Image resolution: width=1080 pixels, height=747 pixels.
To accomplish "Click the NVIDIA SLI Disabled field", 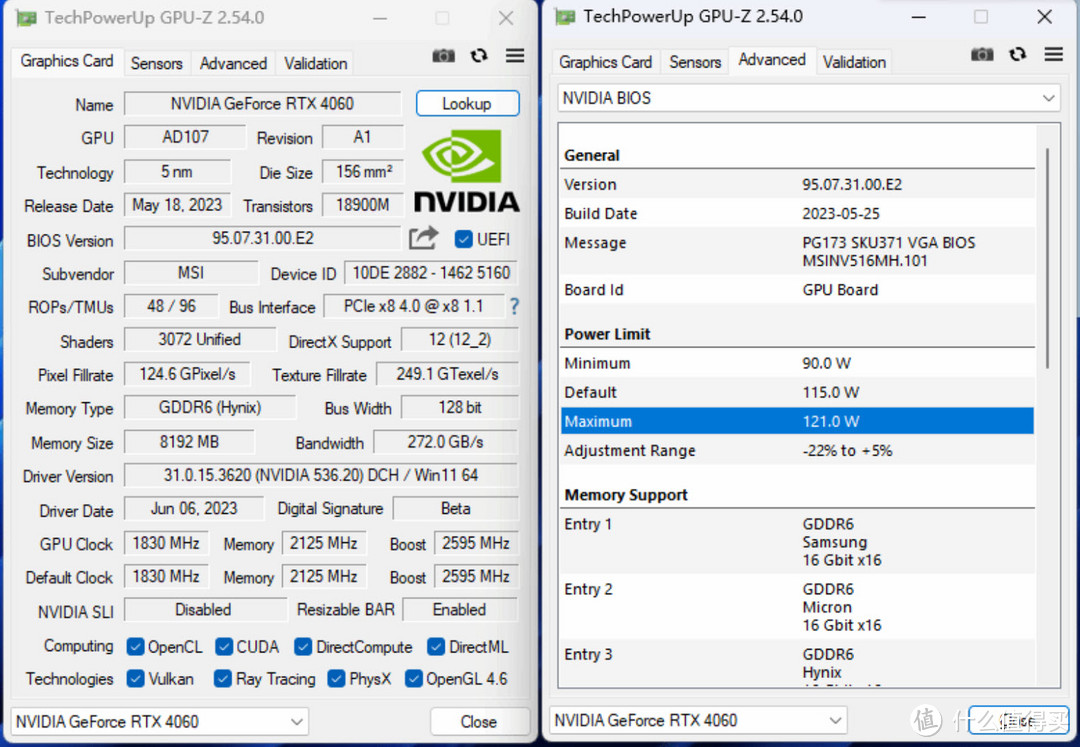I will coord(205,610).
